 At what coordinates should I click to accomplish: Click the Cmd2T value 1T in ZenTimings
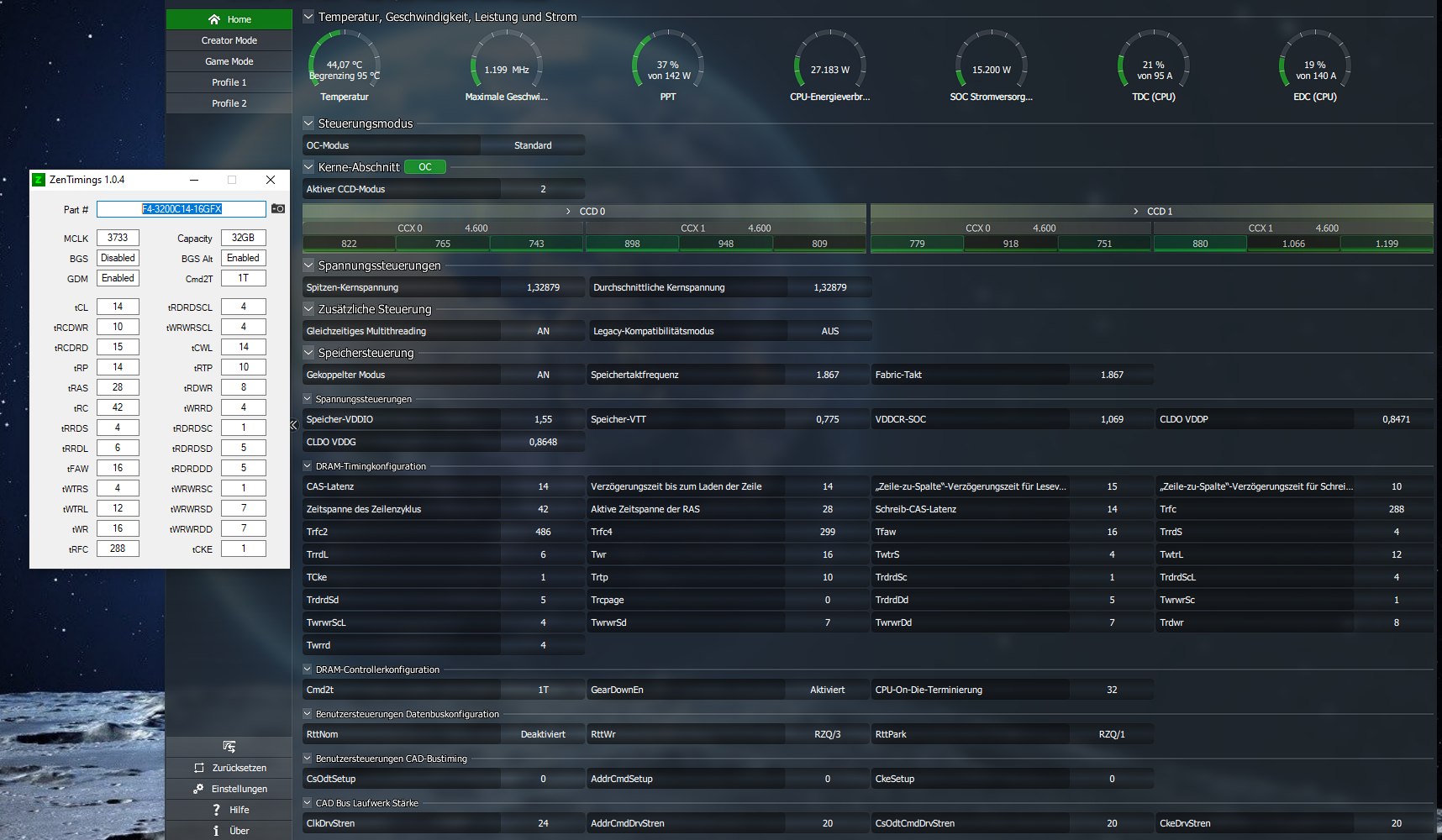coord(244,278)
